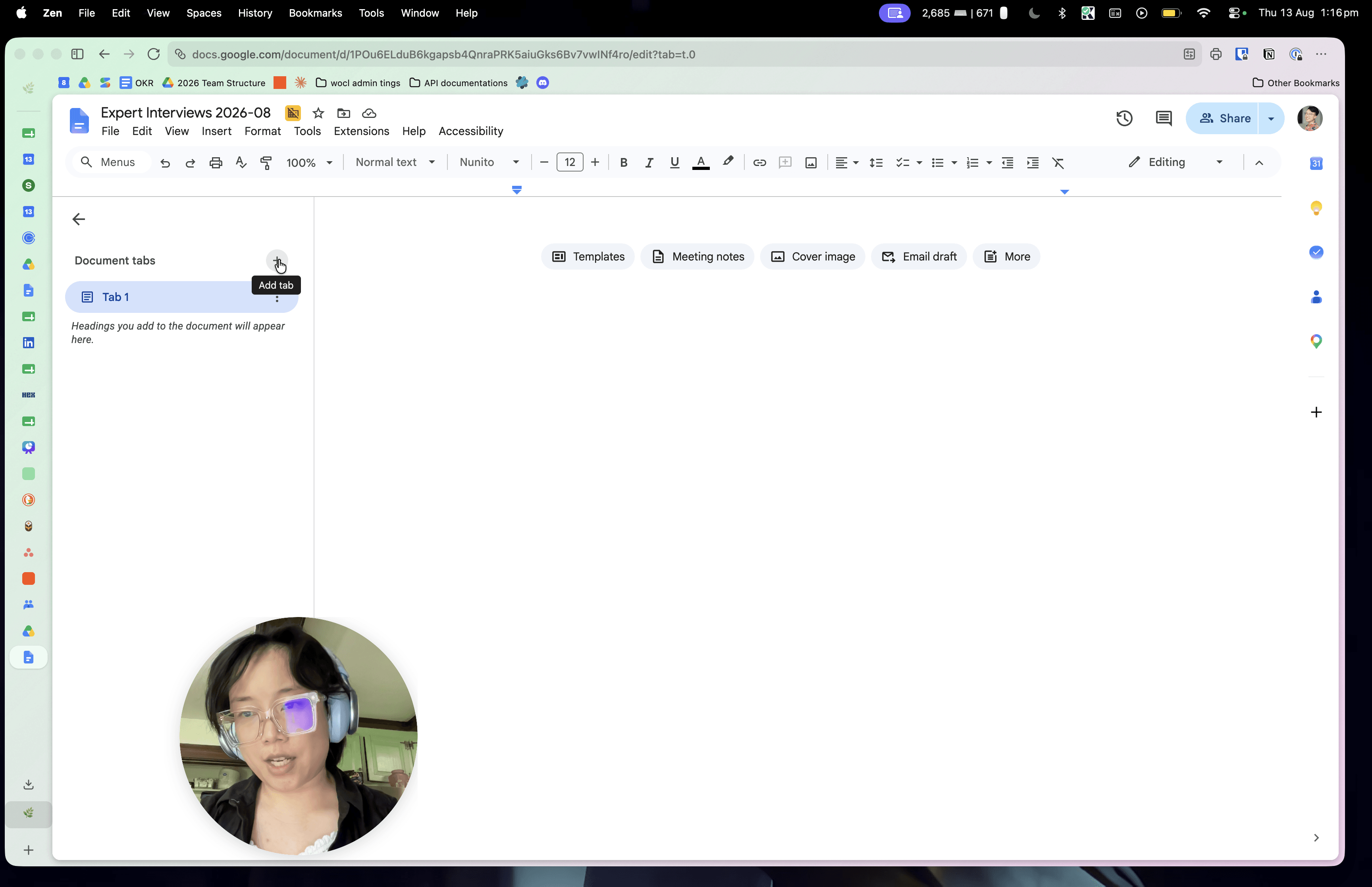Toggle italic formatting
Screen dimensions: 1372x887
pyautogui.click(x=649, y=163)
